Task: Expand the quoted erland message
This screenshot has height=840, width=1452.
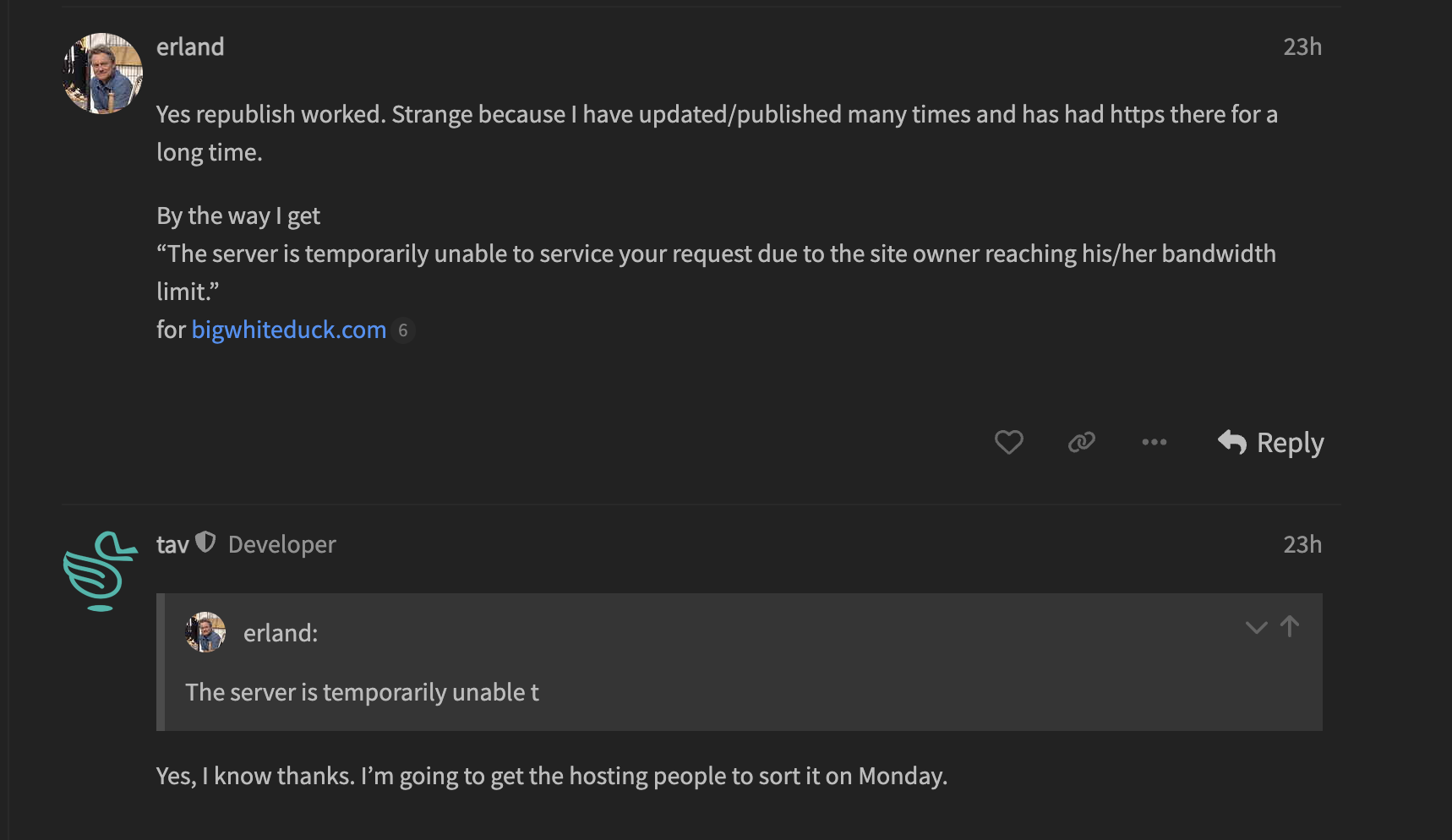Action: click(x=1256, y=627)
